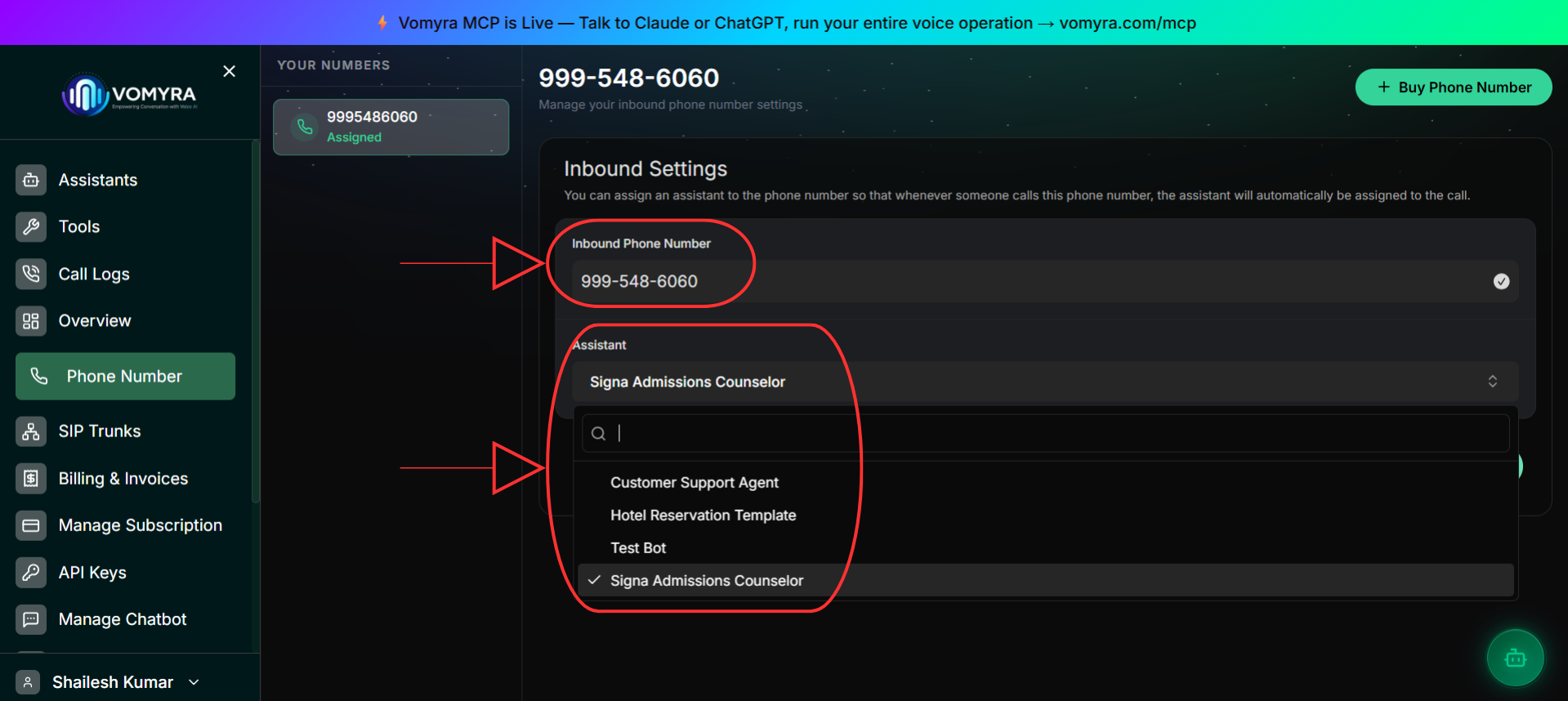
Task: Click the Inbound Settings heading
Action: [646, 168]
